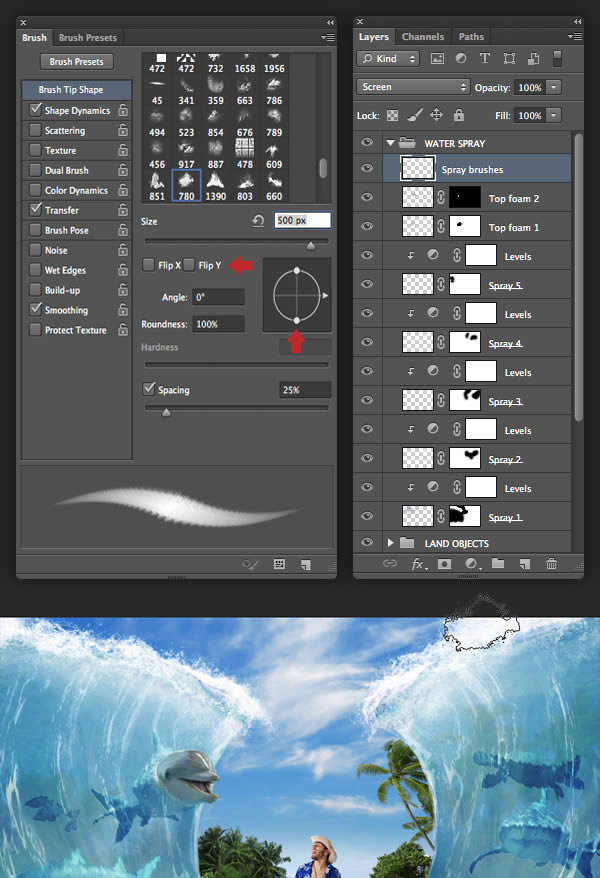Enable Color Dynamics checkbox
600x878 pixels.
[35, 190]
